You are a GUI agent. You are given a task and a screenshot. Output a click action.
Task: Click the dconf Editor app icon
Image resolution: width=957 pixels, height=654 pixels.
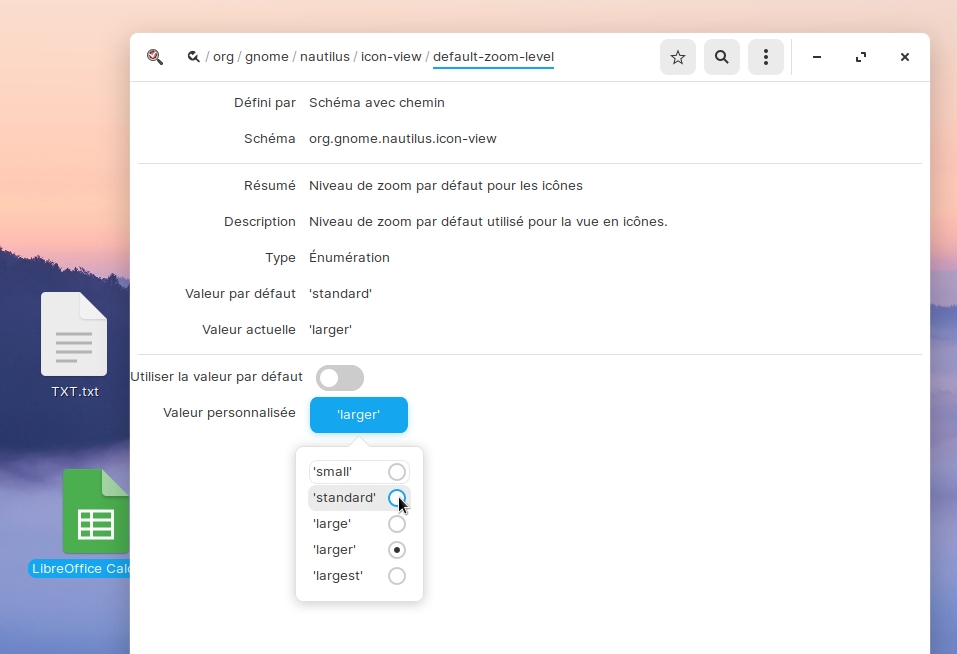155,57
